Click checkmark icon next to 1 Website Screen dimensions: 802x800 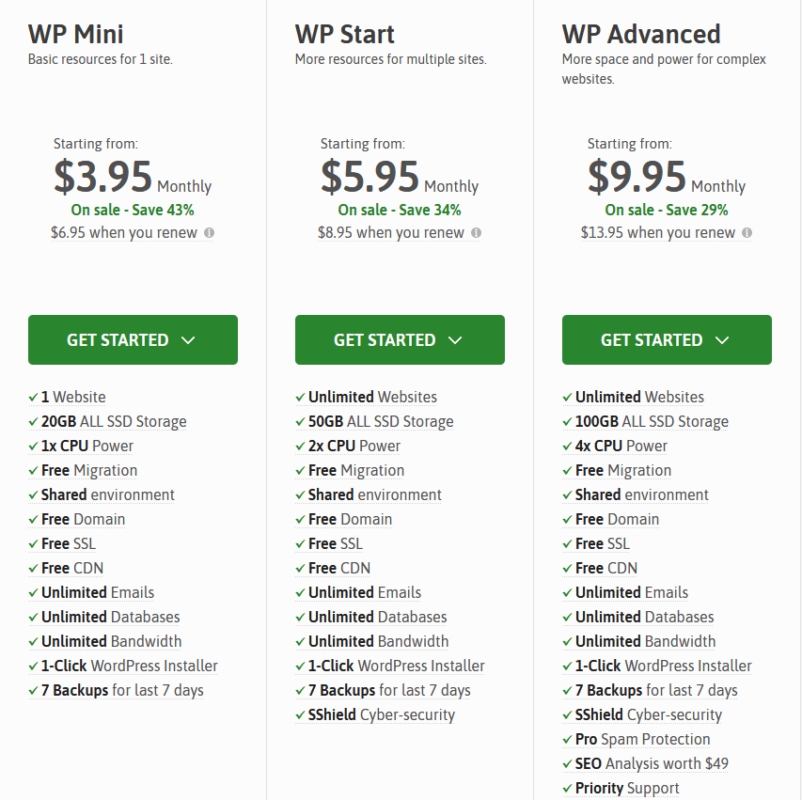pyautogui.click(x=33, y=397)
